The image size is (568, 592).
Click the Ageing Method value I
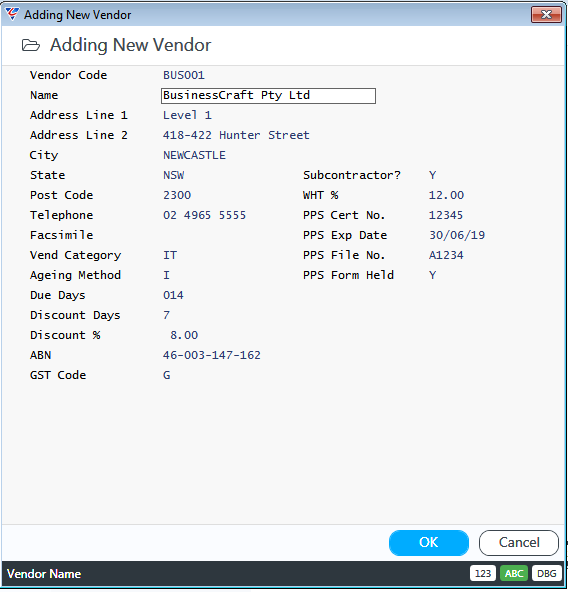[x=166, y=275]
